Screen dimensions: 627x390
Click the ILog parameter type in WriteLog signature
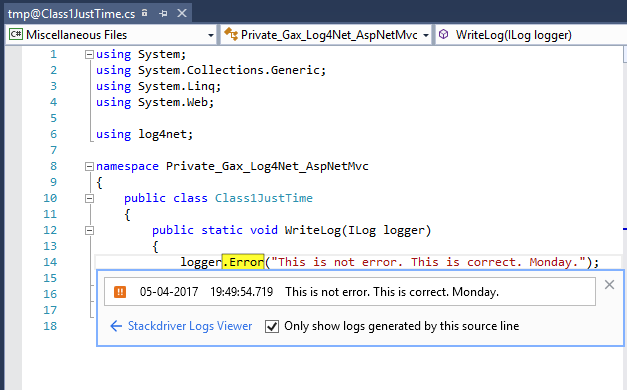pos(362,230)
